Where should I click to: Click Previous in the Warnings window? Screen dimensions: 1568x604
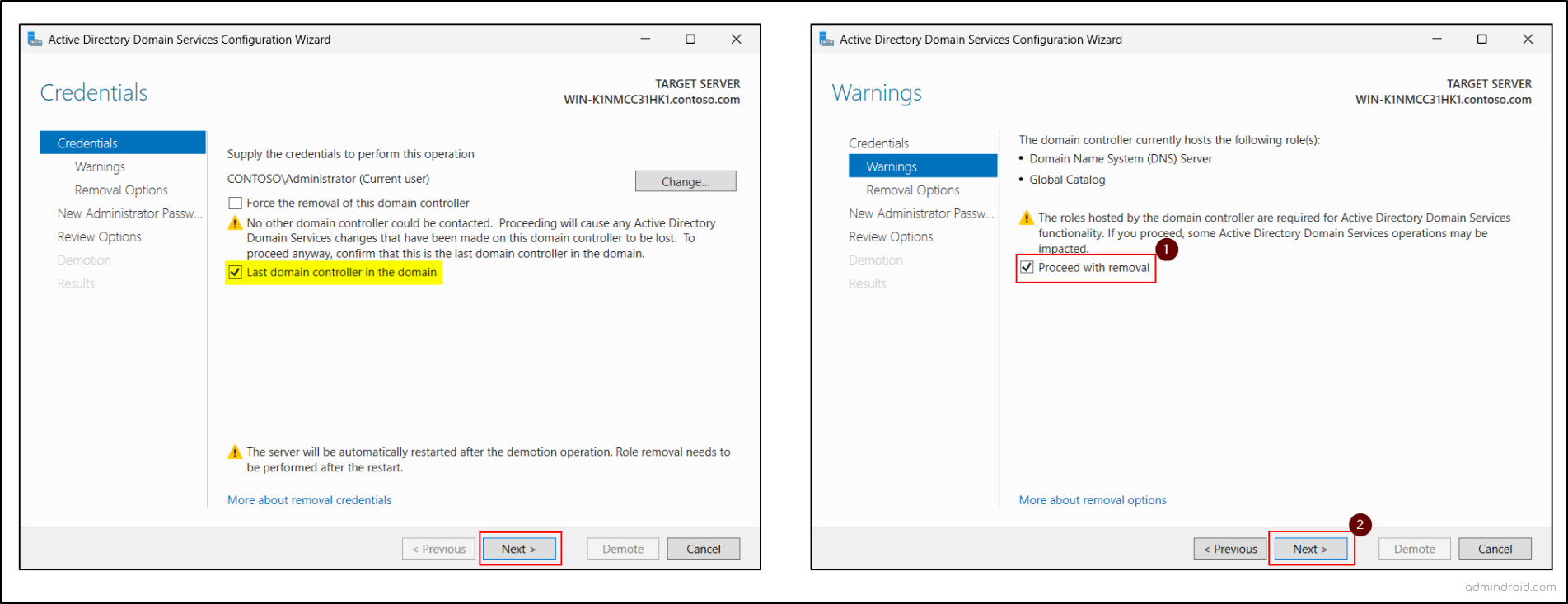1230,549
